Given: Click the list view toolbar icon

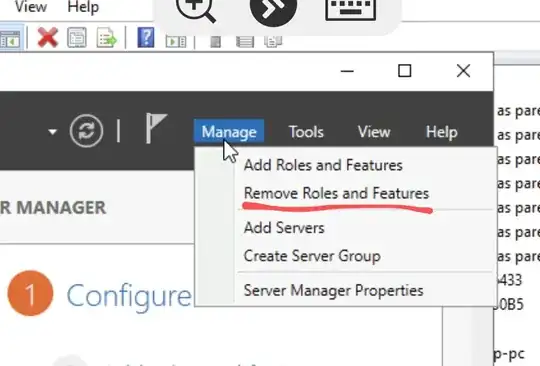Looking at the screenshot, I should pos(245,42).
